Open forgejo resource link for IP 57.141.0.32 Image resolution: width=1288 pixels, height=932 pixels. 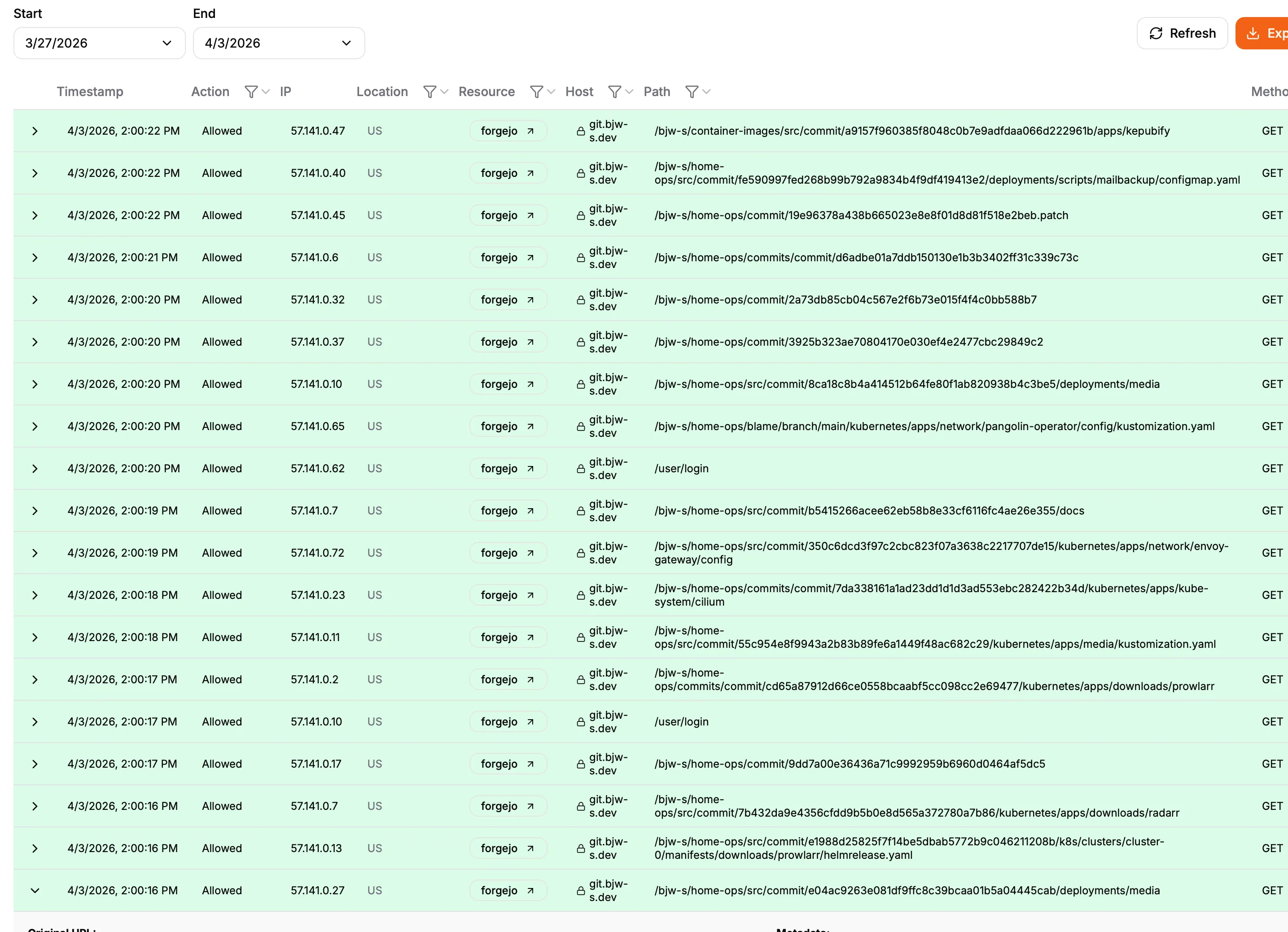point(508,300)
